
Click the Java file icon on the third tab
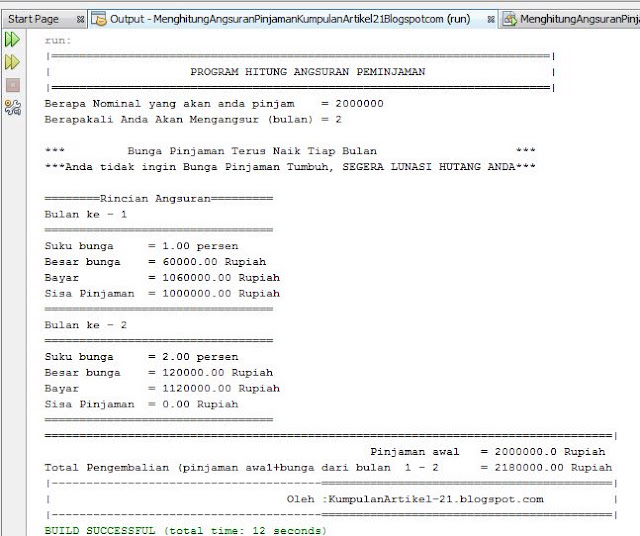510,19
